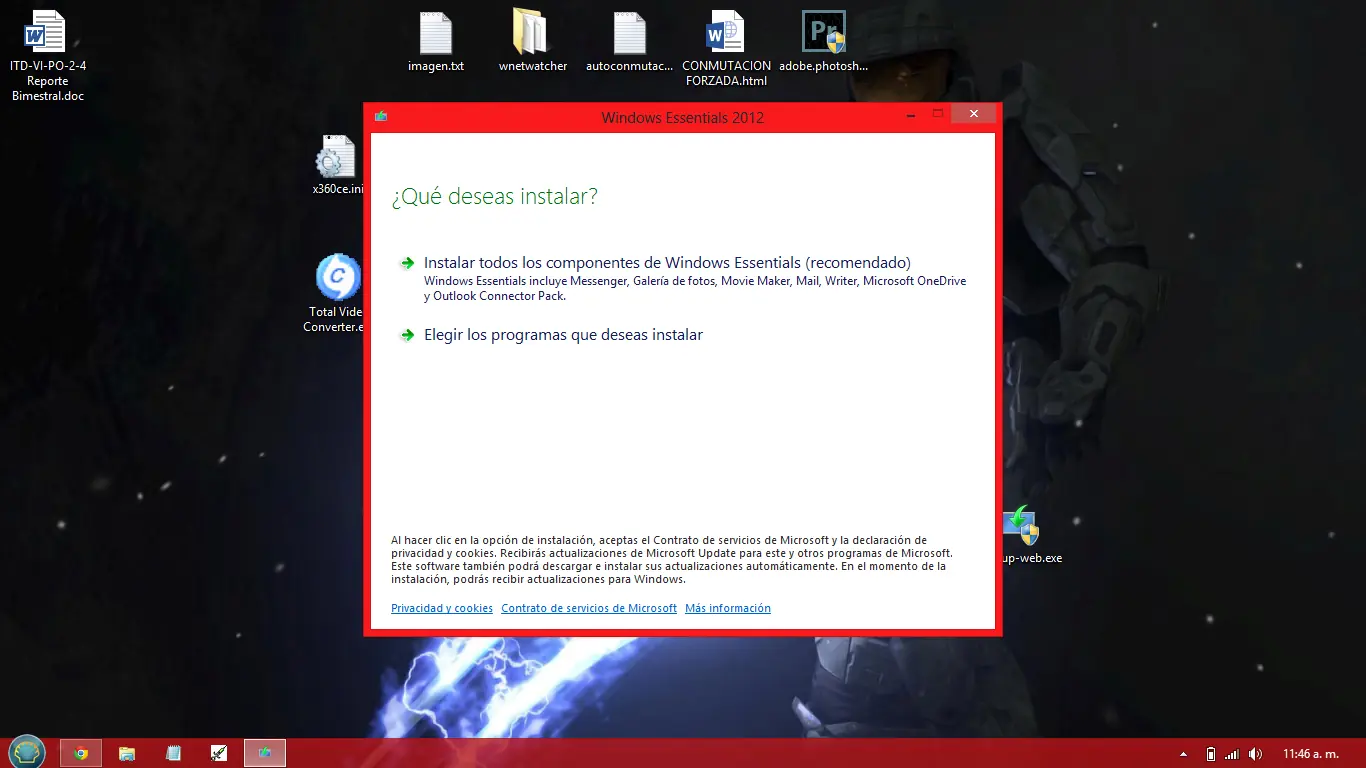Check the battery status icon in the tray
The image size is (1366, 768).
(1211, 754)
